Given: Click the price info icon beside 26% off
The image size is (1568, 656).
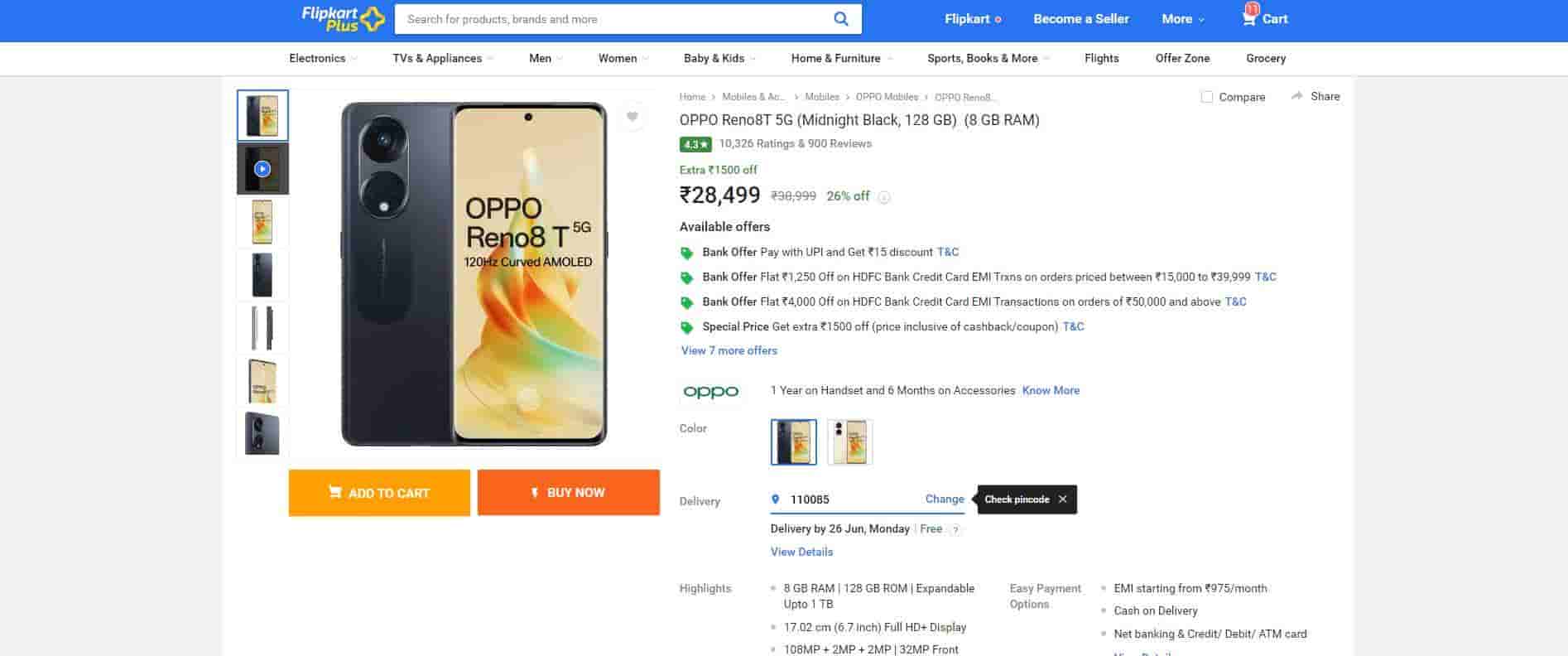Looking at the screenshot, I should coord(884,197).
